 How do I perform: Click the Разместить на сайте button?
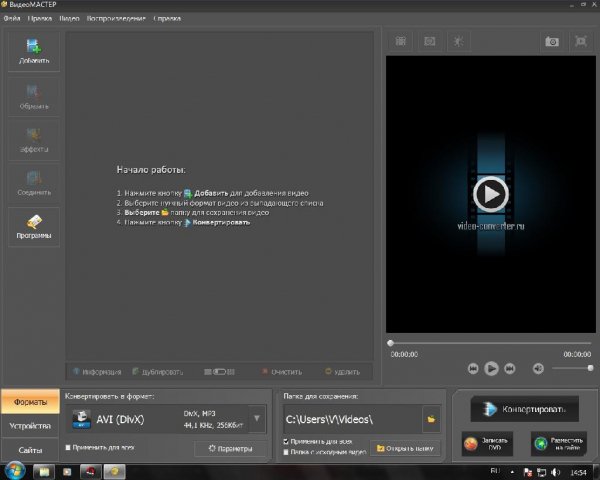point(559,444)
